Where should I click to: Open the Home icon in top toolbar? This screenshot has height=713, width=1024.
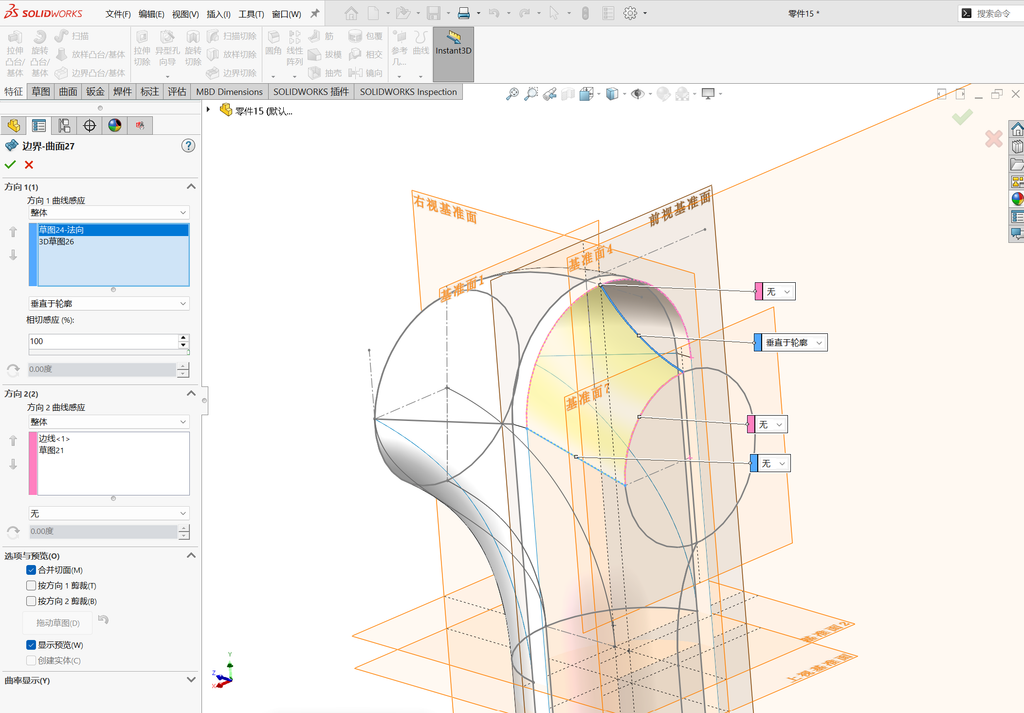[351, 13]
